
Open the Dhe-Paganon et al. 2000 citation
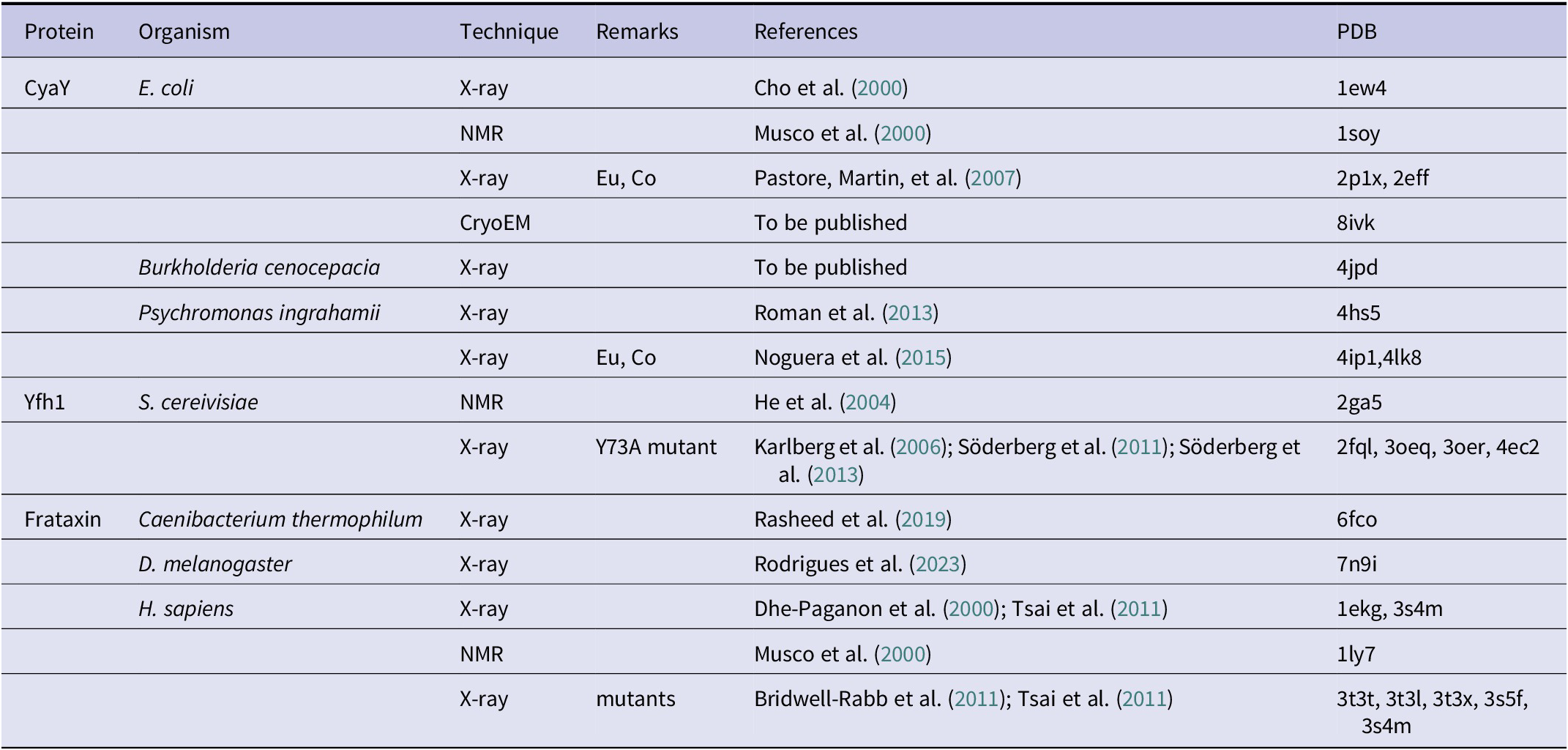[x=971, y=609]
